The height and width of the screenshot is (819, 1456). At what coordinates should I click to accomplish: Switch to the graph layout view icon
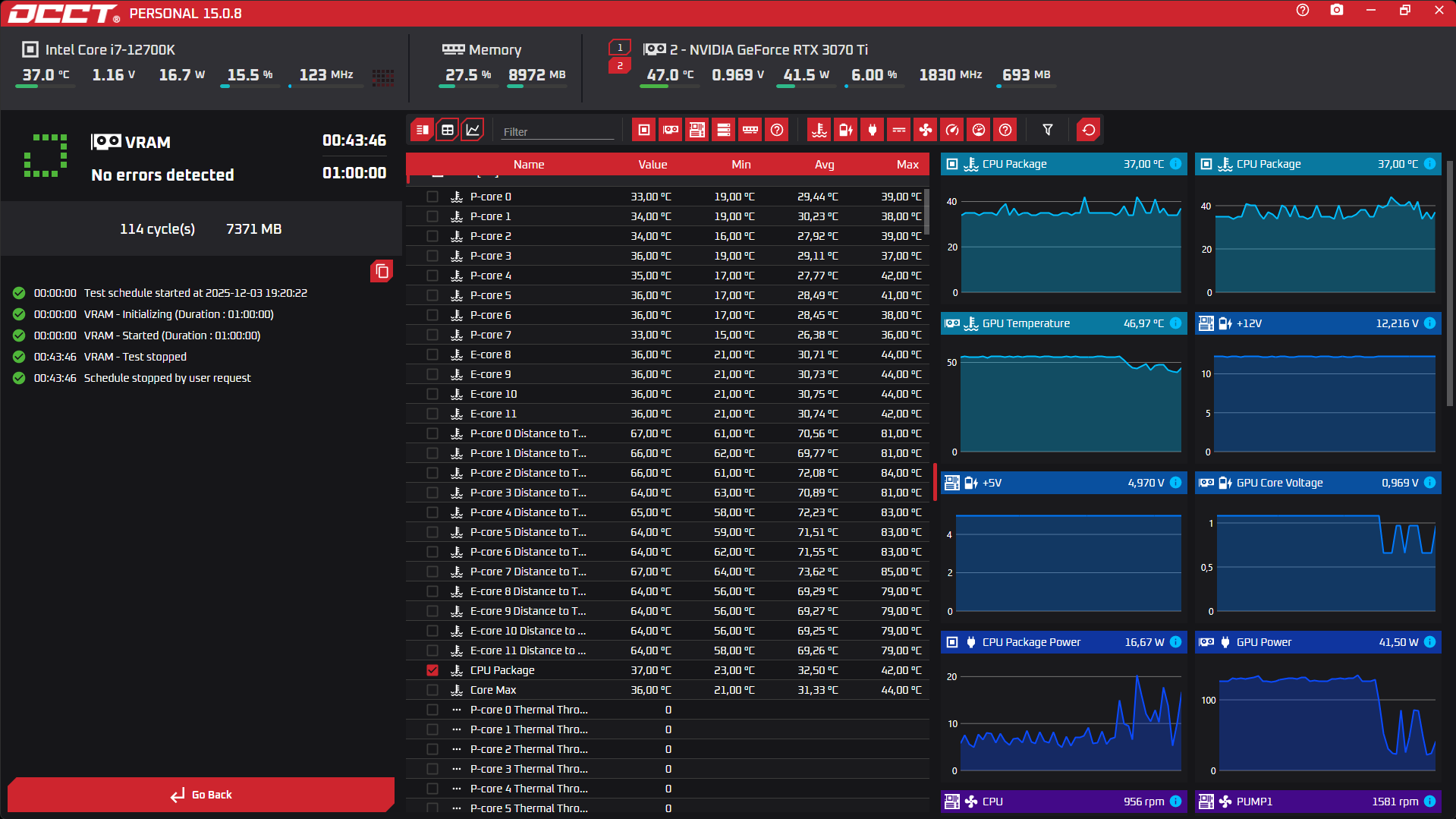coord(473,130)
